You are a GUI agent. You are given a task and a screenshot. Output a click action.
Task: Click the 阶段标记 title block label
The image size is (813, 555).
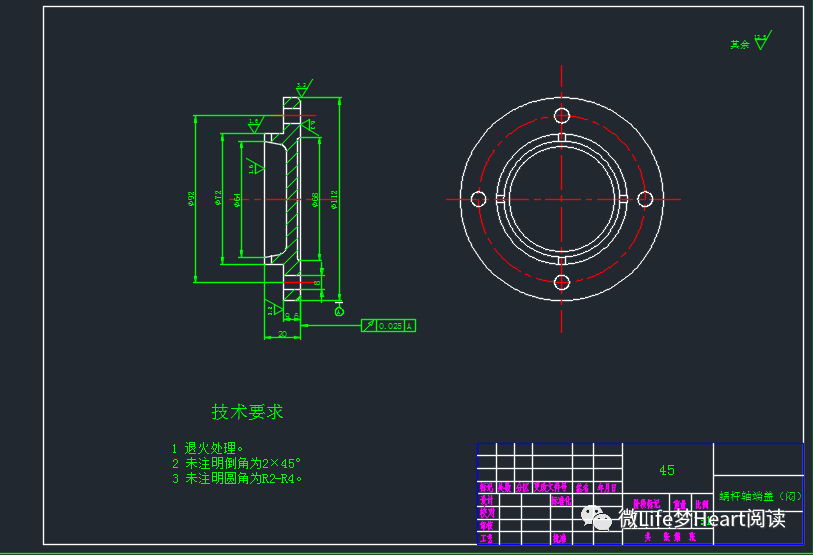coord(647,504)
